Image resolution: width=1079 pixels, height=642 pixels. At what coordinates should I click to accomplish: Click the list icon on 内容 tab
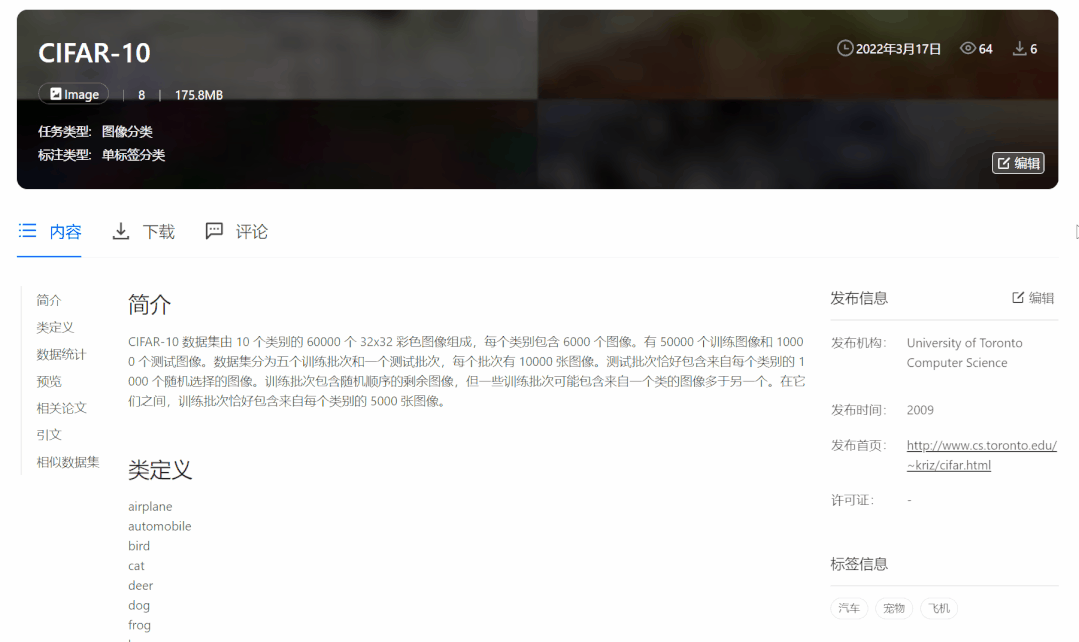28,231
